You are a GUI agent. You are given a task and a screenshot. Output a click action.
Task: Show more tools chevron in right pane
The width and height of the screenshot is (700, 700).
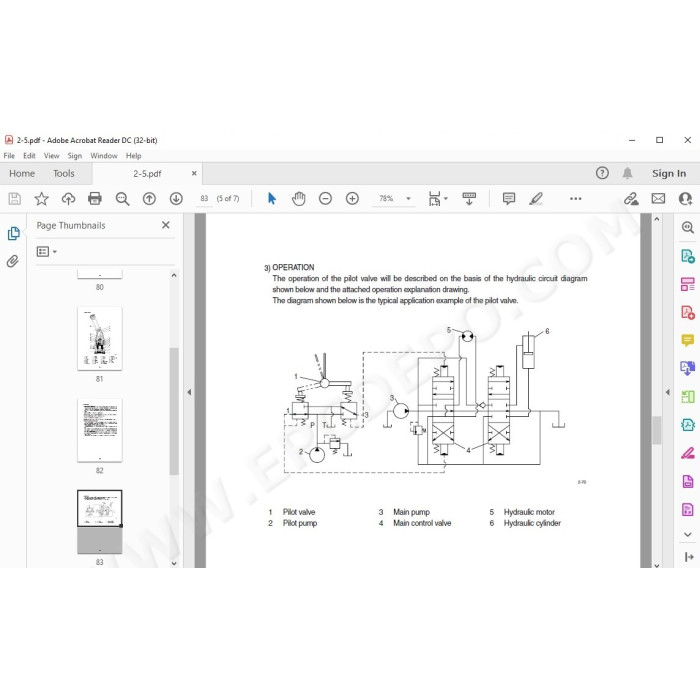(x=688, y=534)
